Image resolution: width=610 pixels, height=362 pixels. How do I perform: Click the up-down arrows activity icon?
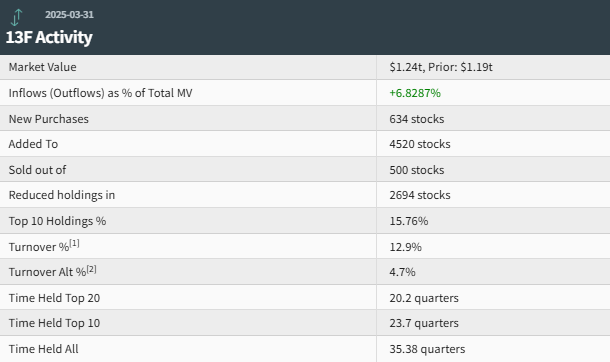pos(16,17)
